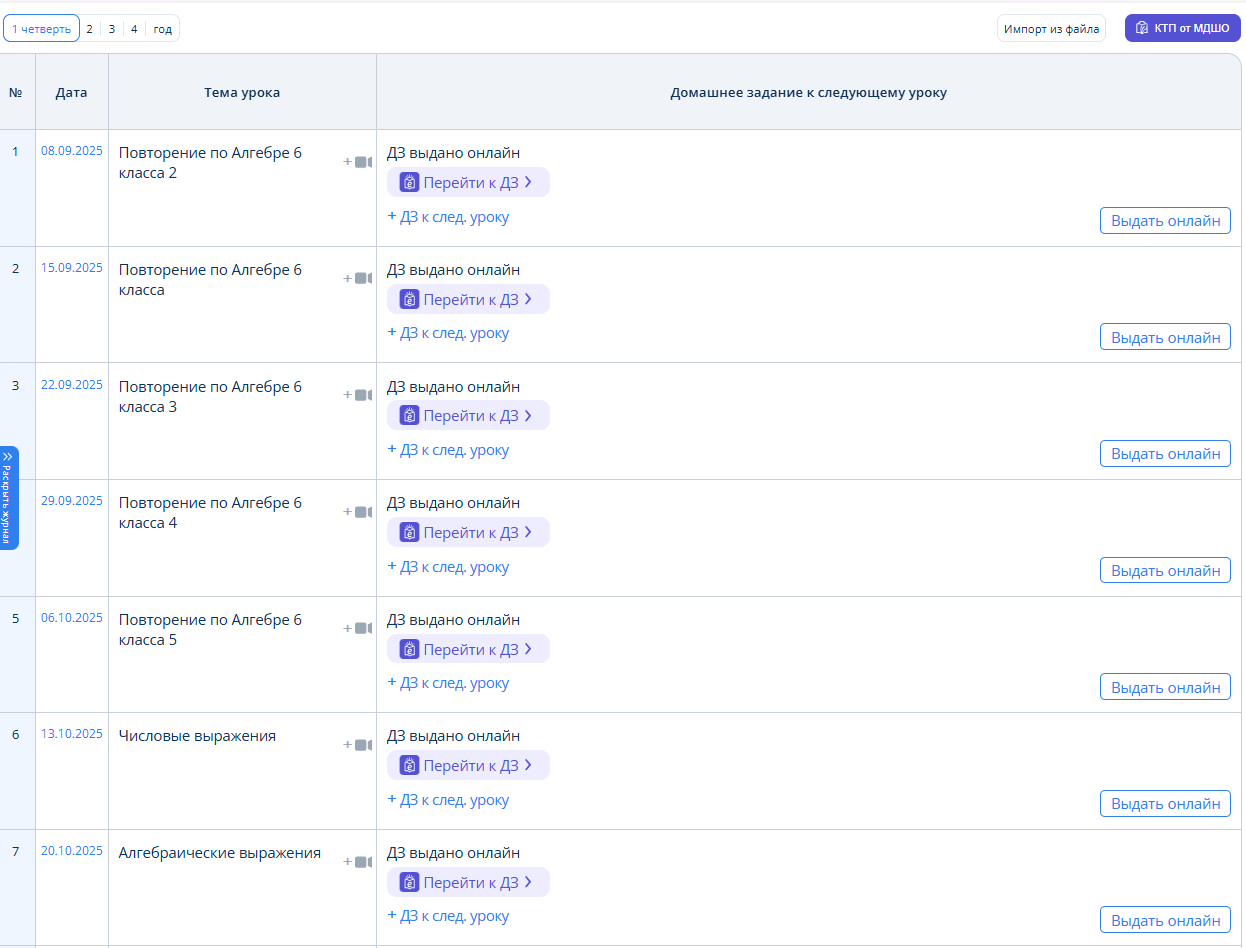The image size is (1246, 948).
Task: Add ДЗ к след. уроку for lesson 2
Action: [x=448, y=333]
